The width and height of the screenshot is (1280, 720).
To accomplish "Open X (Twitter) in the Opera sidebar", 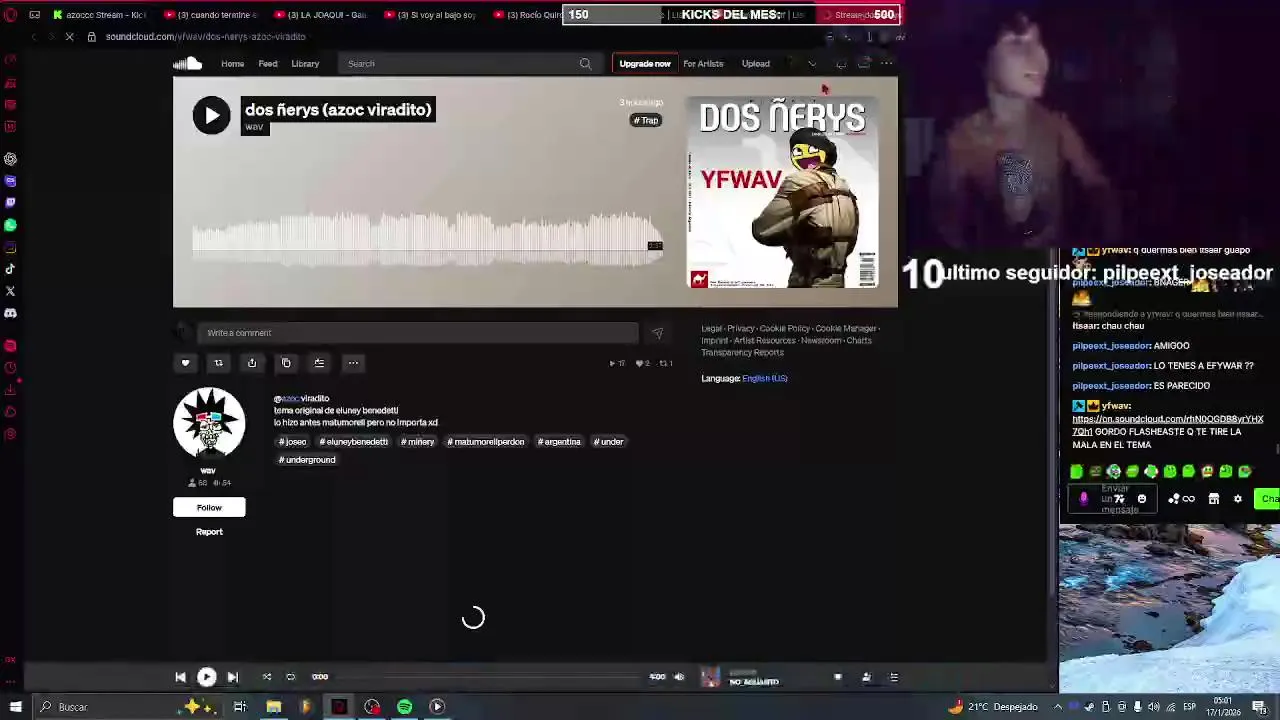I will coord(10,291).
